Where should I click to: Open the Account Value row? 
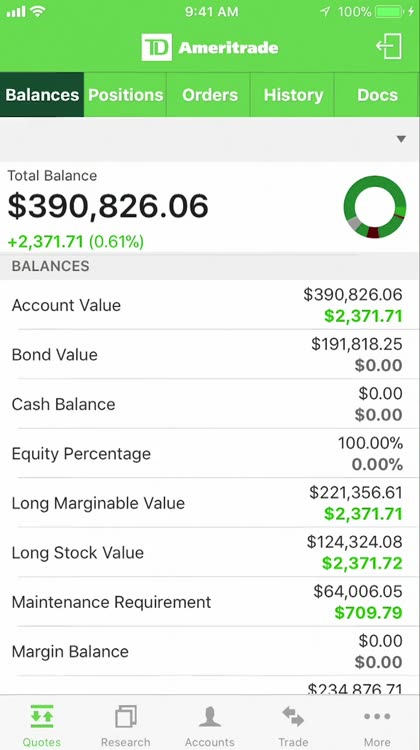point(210,305)
